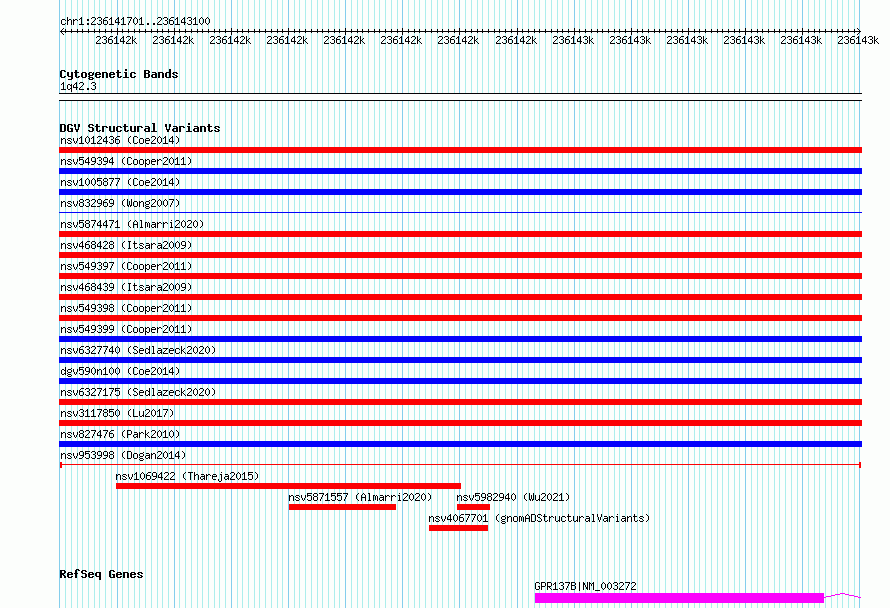Click the blue bar under nsv549394
The height and width of the screenshot is (608, 890).
tap(460, 171)
